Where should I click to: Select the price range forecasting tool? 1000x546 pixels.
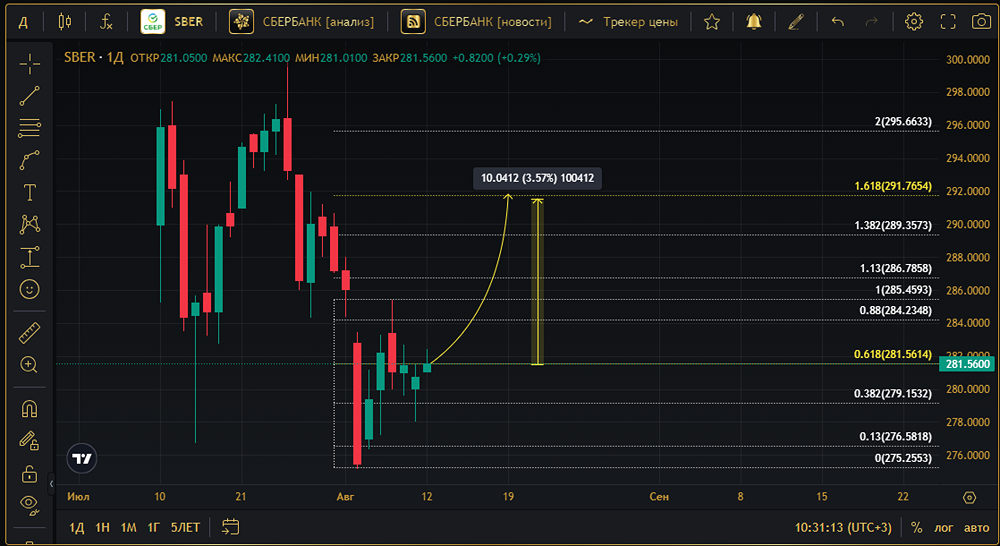[x=29, y=257]
